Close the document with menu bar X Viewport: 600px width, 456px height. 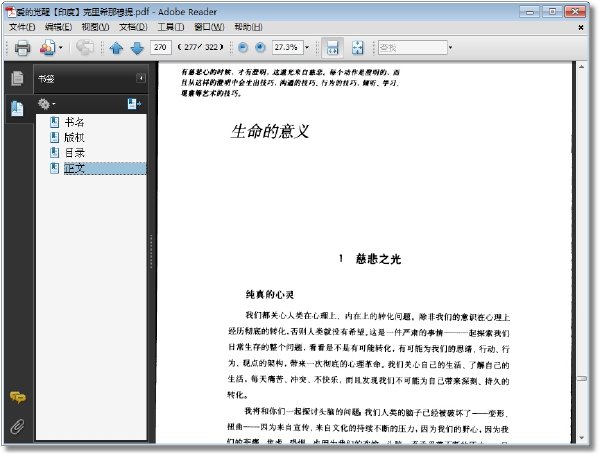coord(581,28)
